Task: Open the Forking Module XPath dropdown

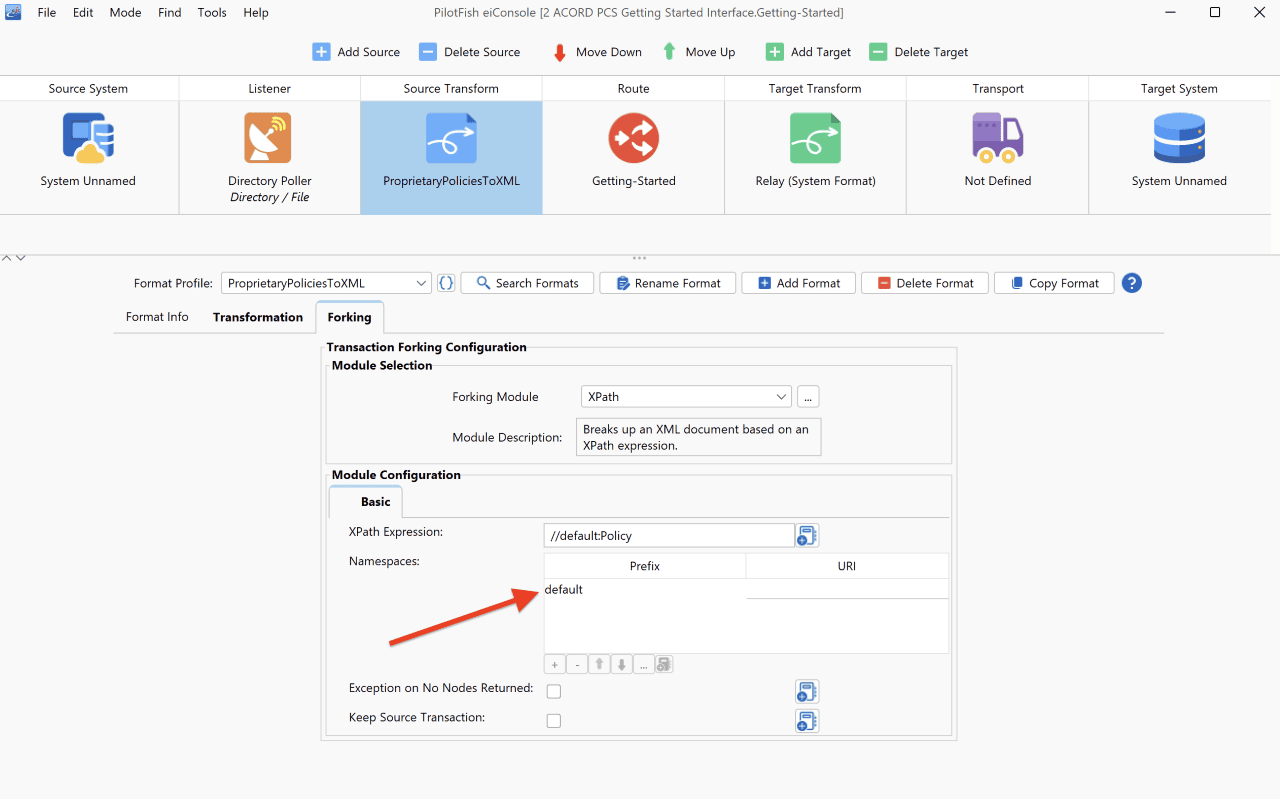Action: click(686, 397)
